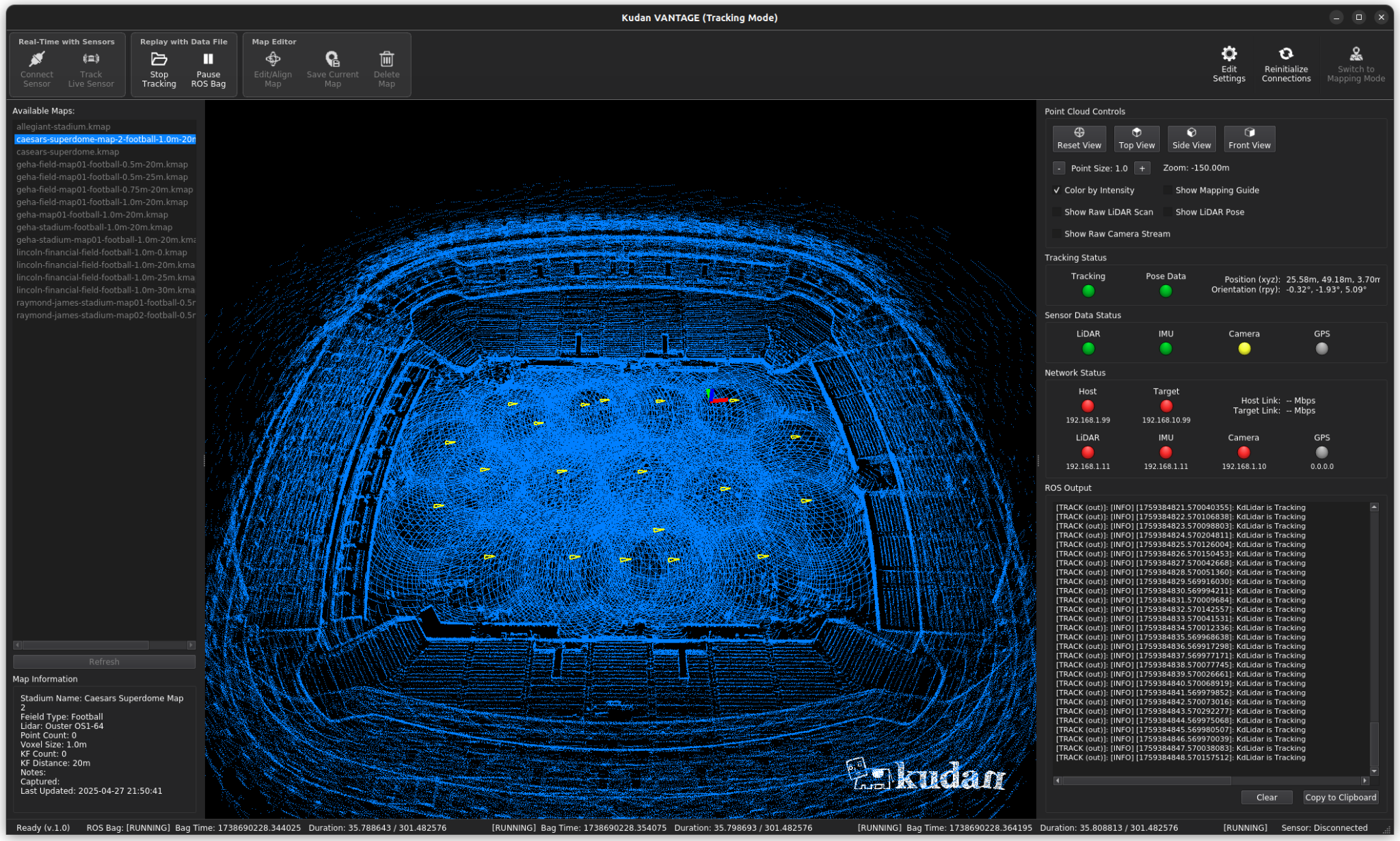This screenshot has height=841, width=1400.
Task: Click the ROS Output vertical scrollbar
Action: (x=1374, y=744)
